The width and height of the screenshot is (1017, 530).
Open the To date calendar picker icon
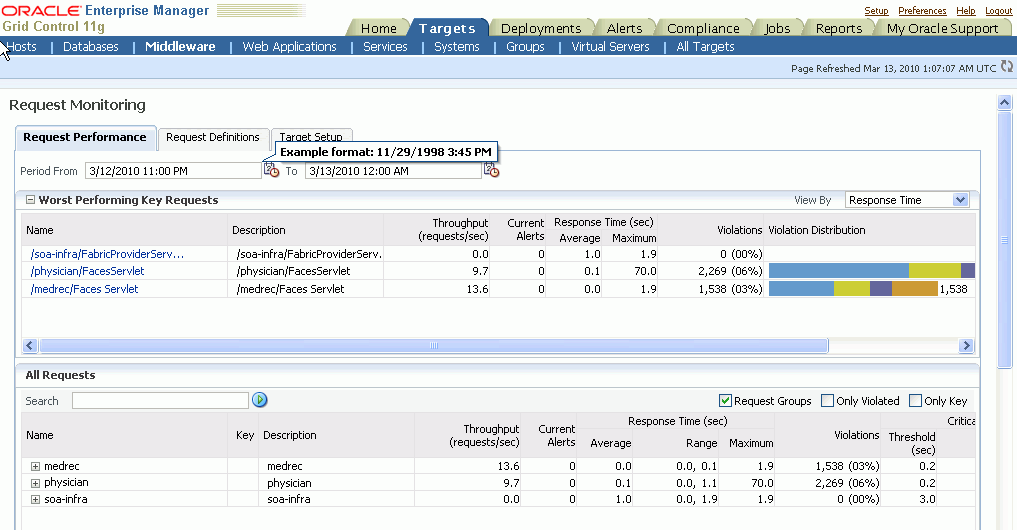coord(491,171)
